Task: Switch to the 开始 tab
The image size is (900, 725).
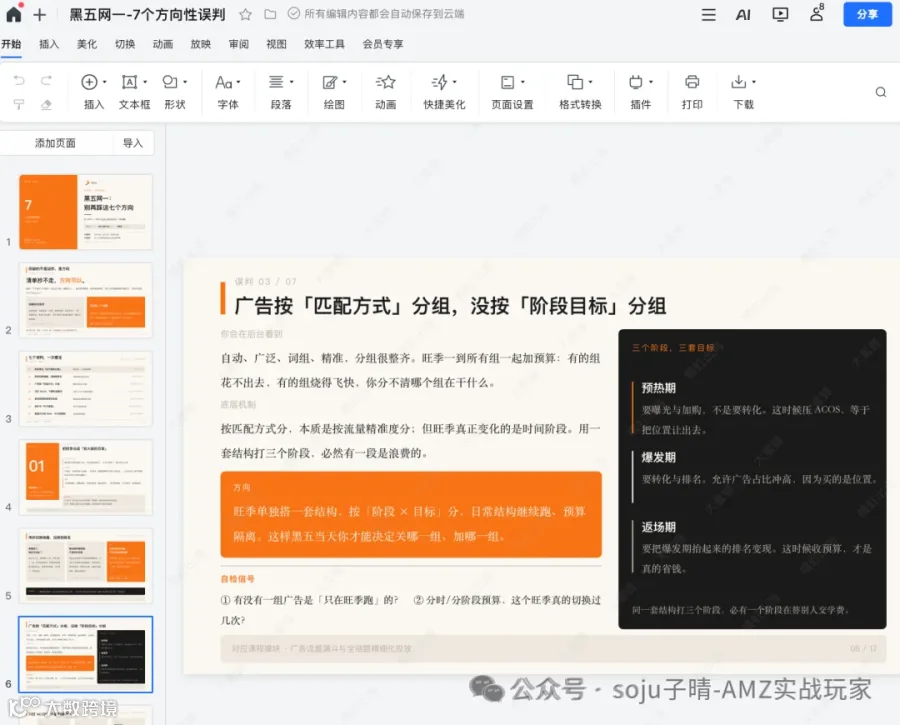Action: (11, 44)
